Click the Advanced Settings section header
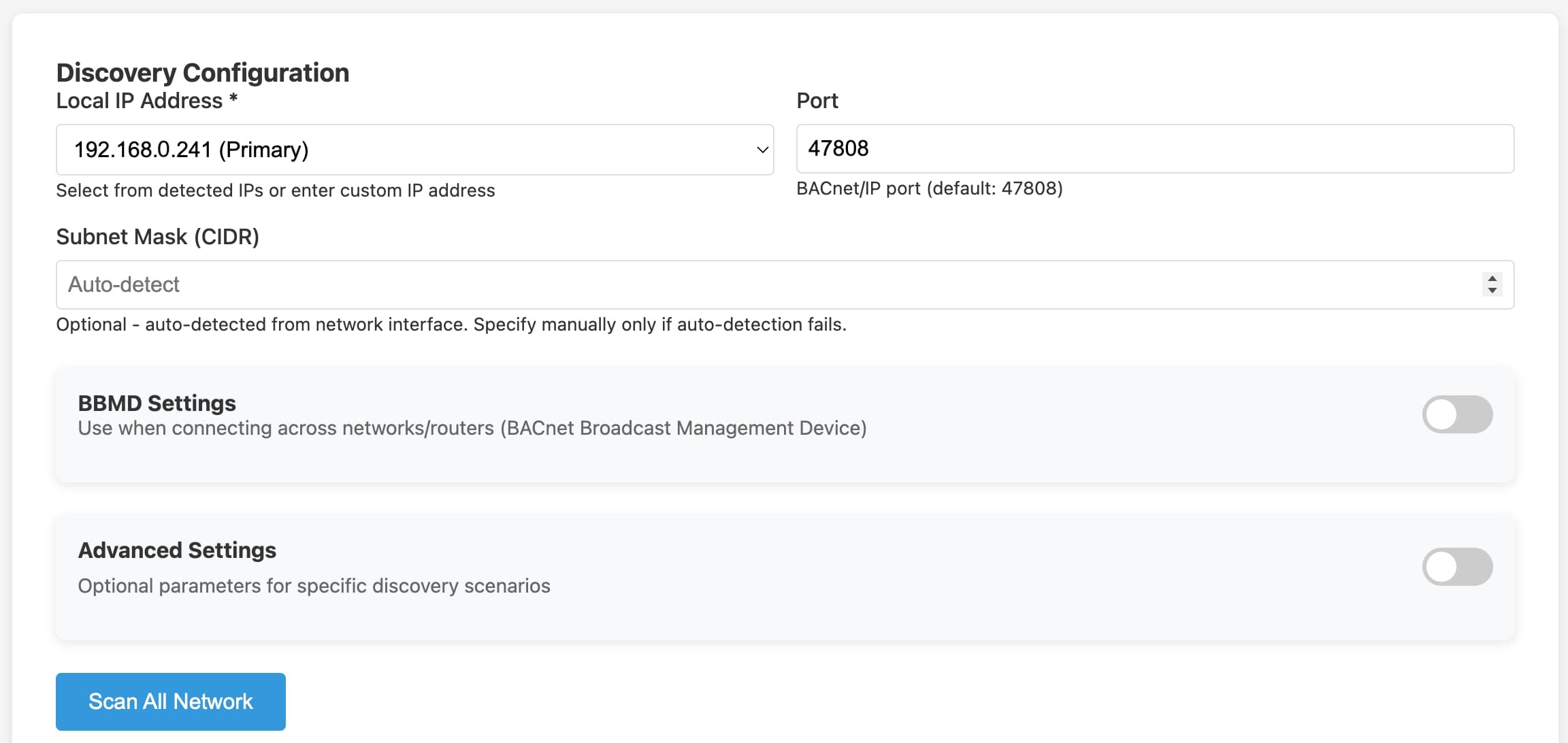This screenshot has height=743, width=1568. [177, 550]
